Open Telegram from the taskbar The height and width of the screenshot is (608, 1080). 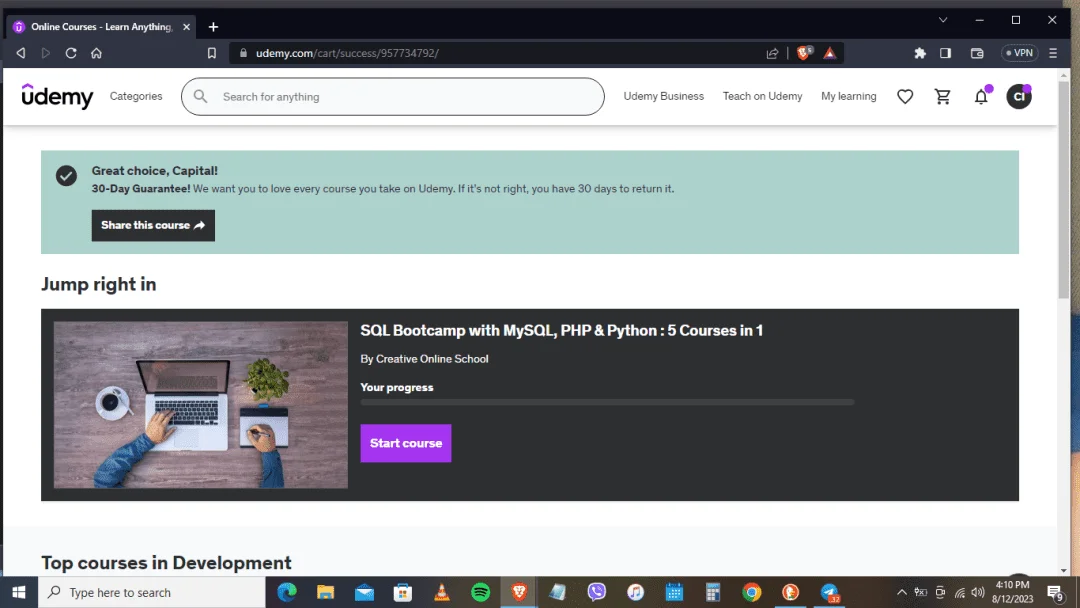830,592
